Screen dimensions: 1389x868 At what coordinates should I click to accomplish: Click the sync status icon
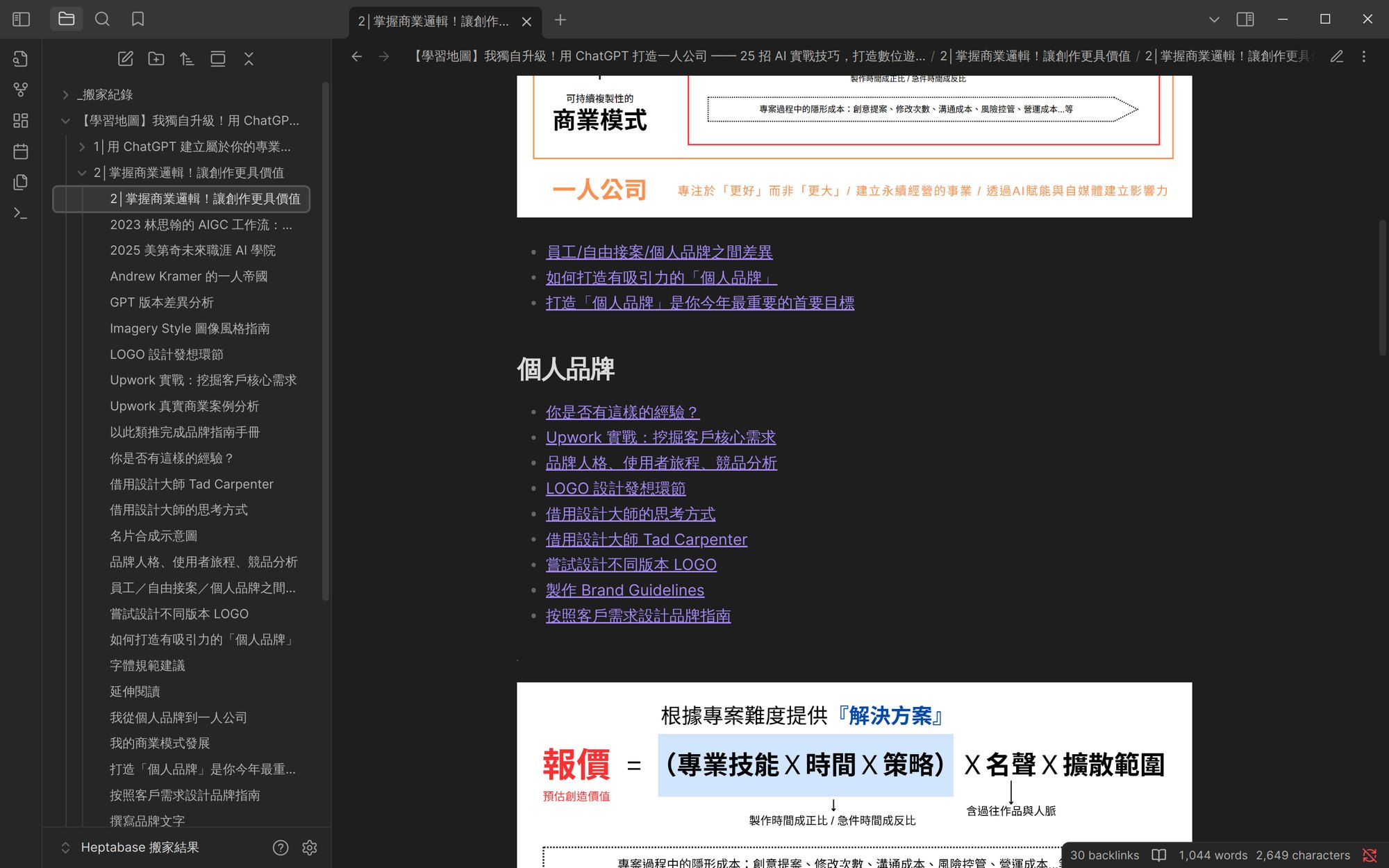tap(1370, 856)
